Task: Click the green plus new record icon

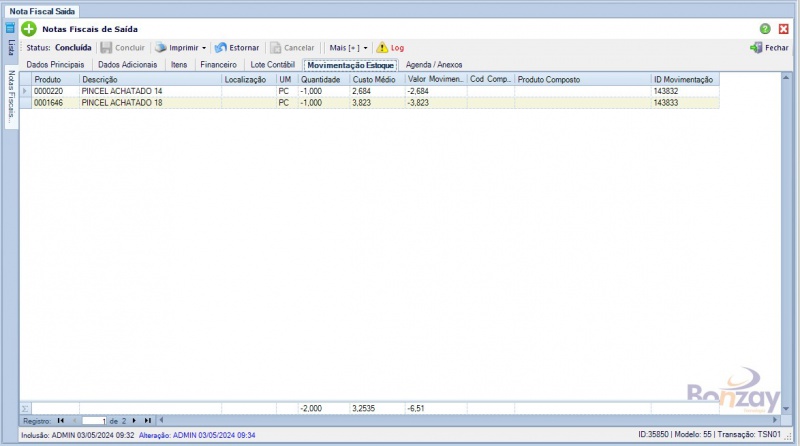Action: 29,29
